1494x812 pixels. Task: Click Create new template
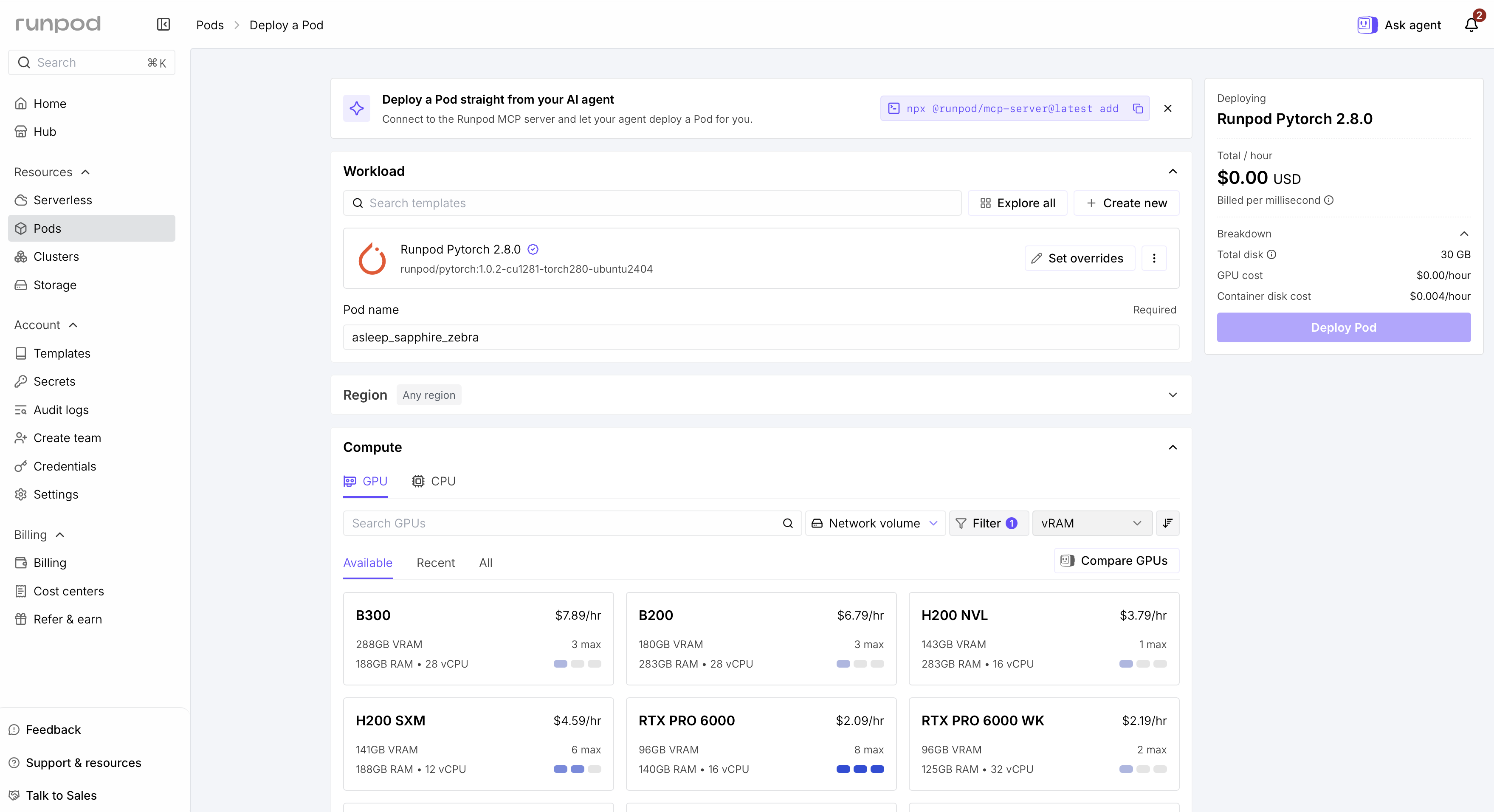coord(1126,203)
